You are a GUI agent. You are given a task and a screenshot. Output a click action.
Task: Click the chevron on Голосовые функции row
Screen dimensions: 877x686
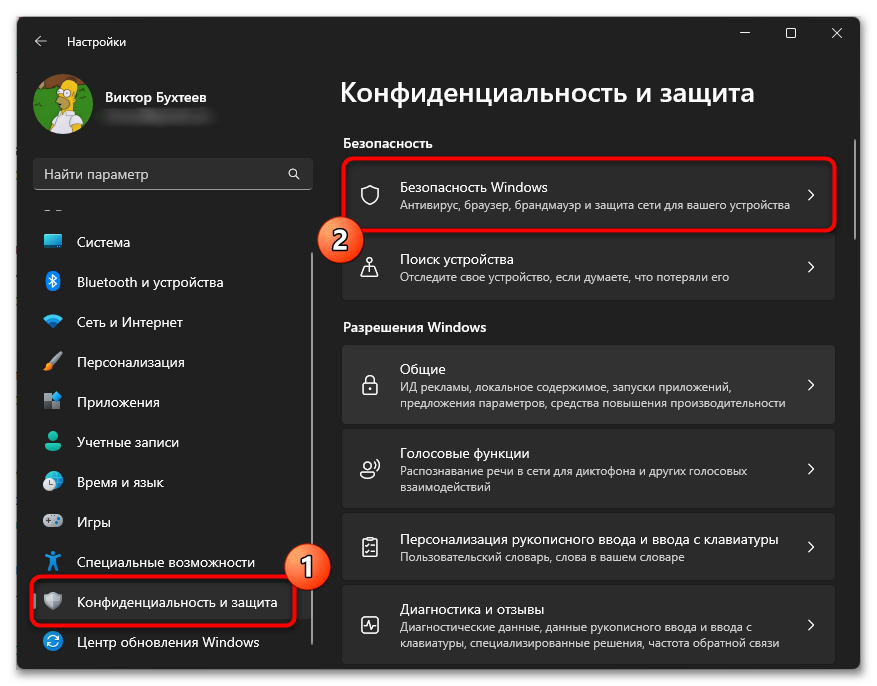(811, 469)
